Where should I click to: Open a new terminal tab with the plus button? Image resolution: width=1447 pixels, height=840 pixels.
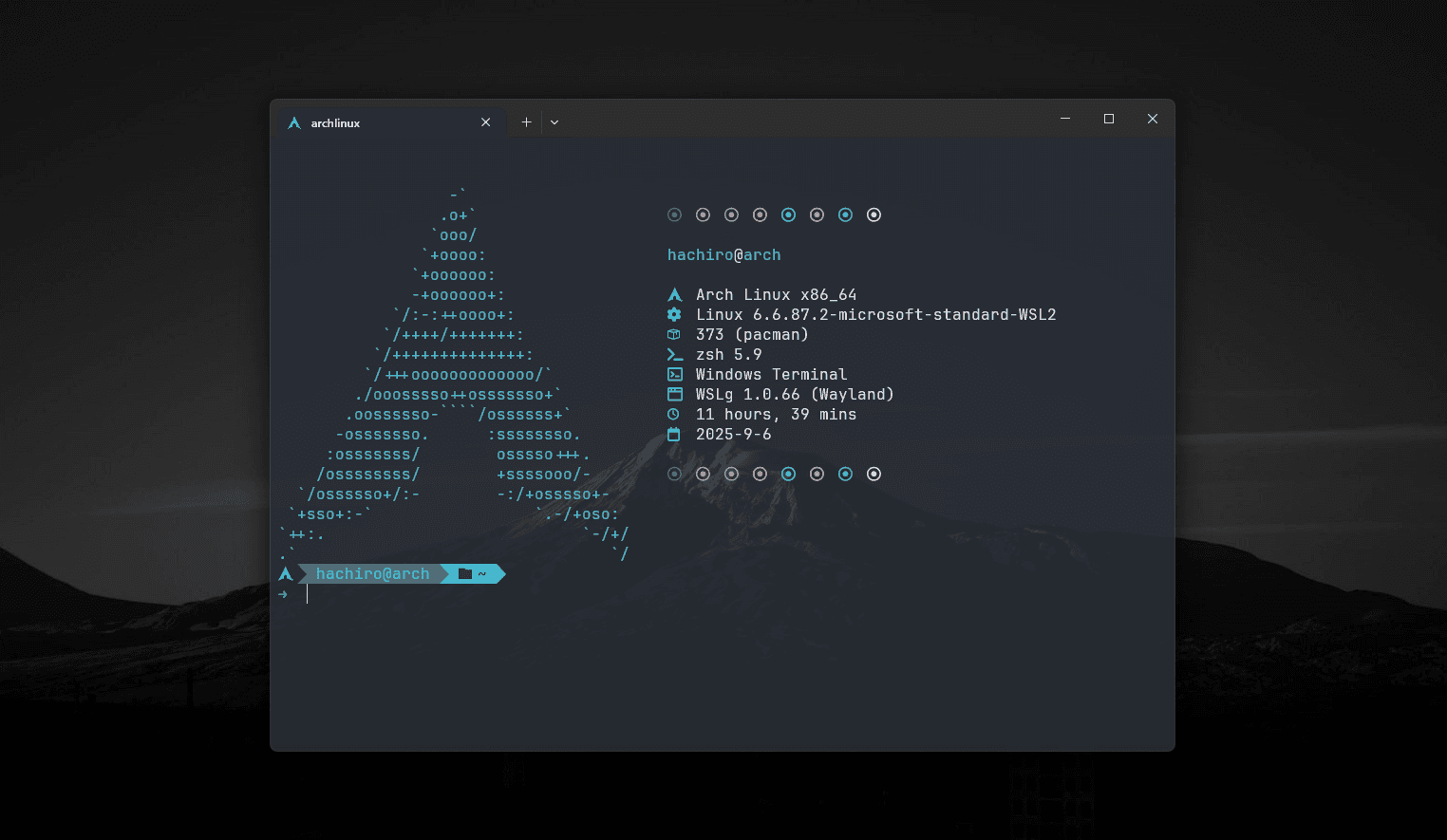526,121
